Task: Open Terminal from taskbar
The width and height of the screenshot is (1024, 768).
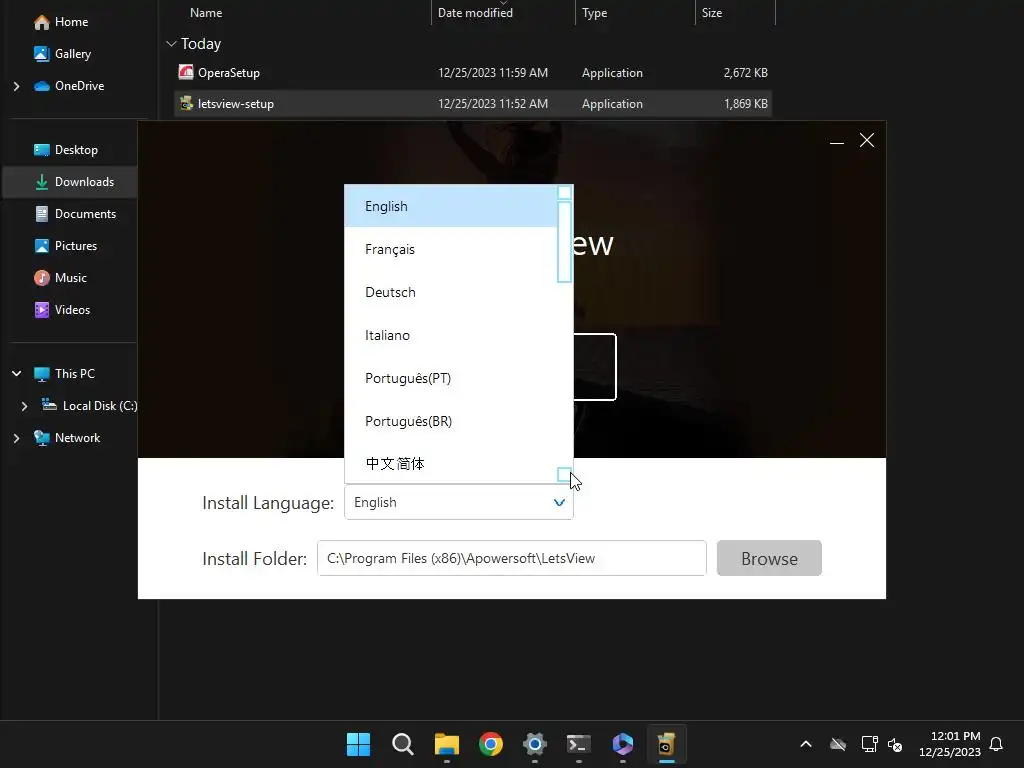Action: coord(579,744)
